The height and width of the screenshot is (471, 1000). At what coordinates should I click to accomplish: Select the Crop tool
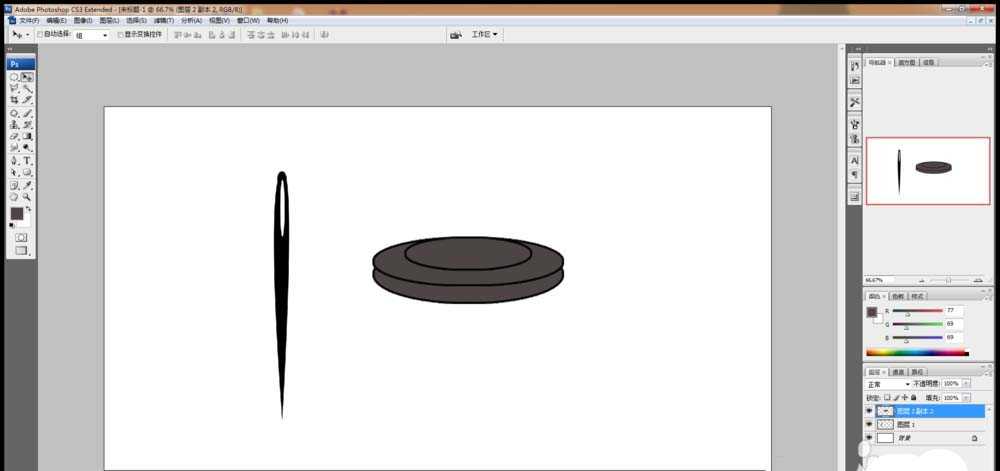click(14, 100)
